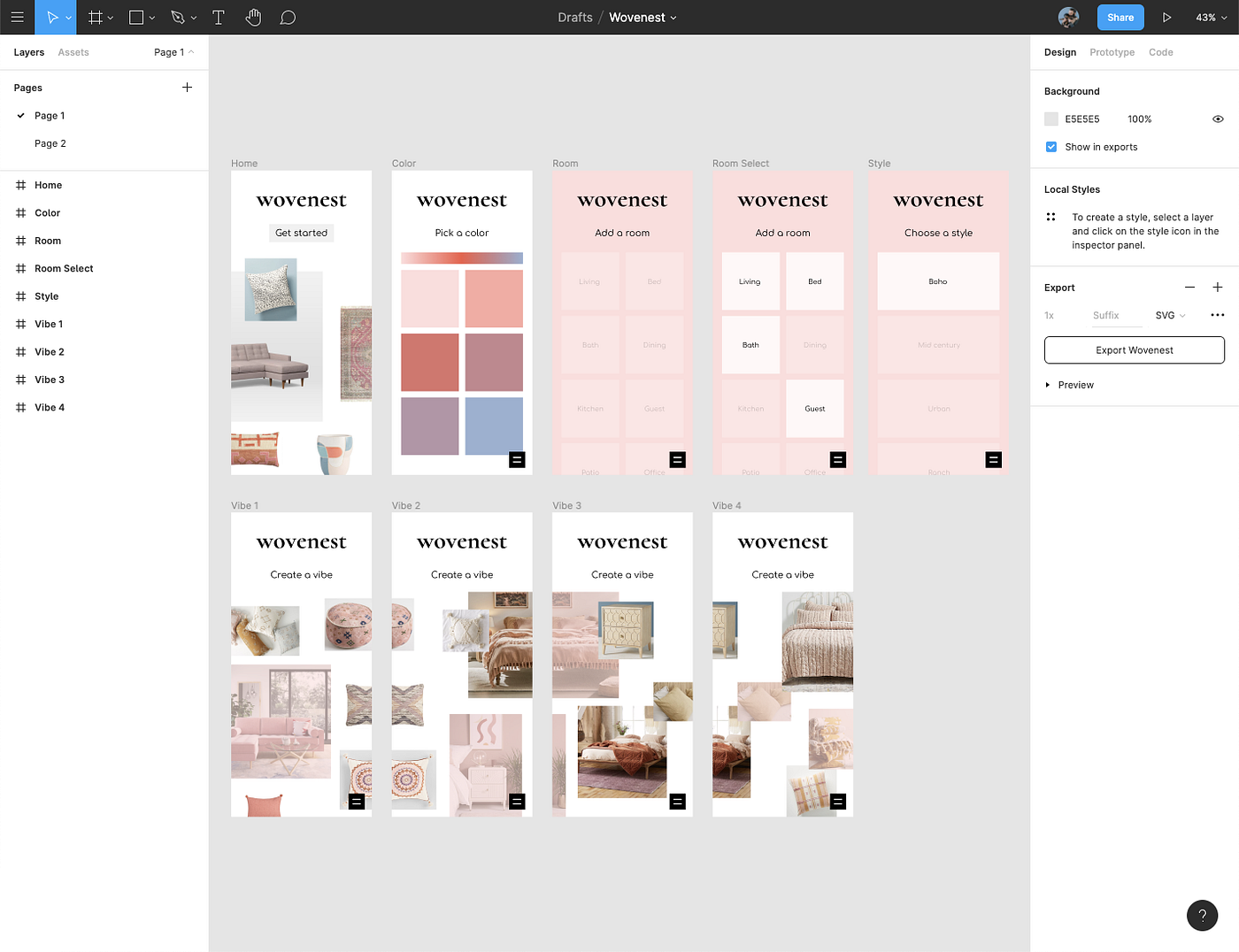The image size is (1239, 952).
Task: Open the 43% zoom dropdown
Action: (1212, 18)
